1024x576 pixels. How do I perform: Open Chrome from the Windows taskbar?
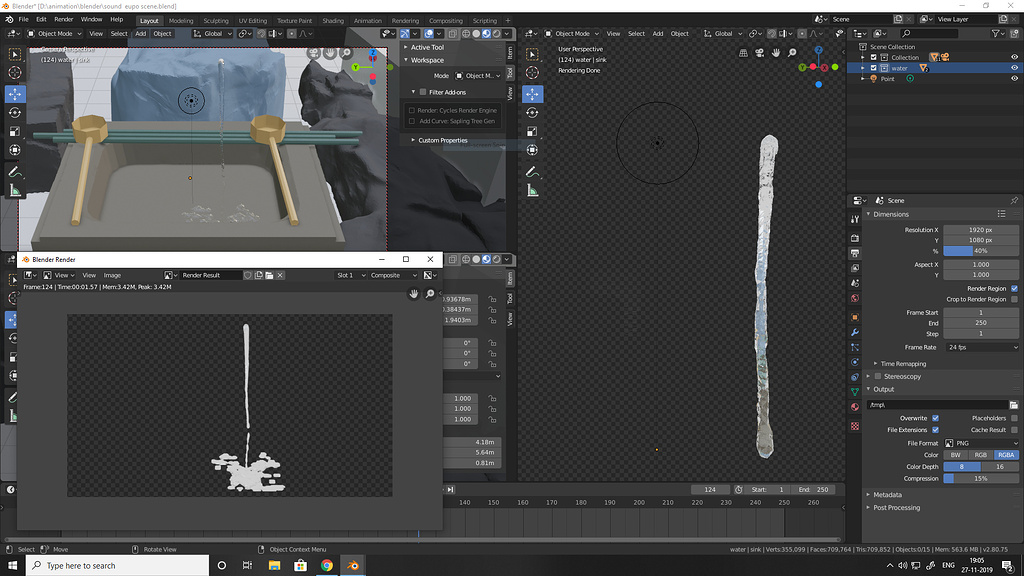point(327,566)
